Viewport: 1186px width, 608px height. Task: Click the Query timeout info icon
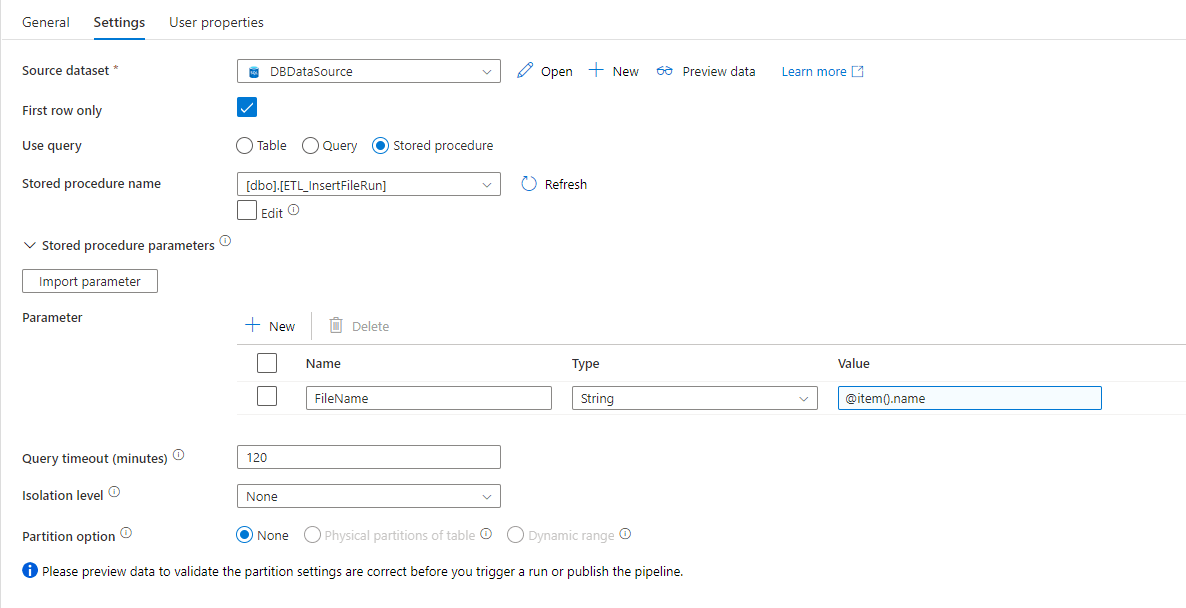179,455
